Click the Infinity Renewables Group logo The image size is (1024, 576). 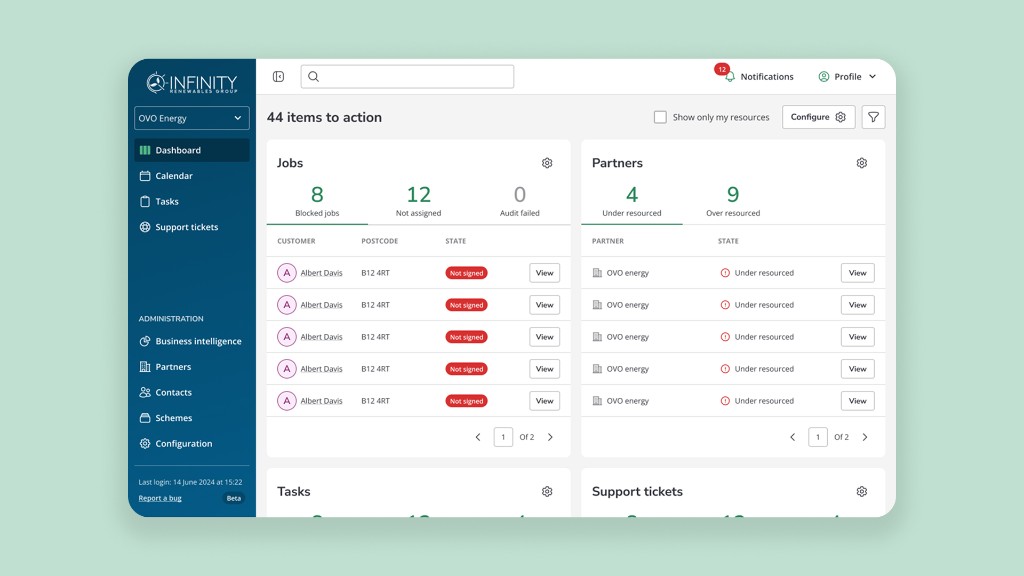(x=191, y=83)
